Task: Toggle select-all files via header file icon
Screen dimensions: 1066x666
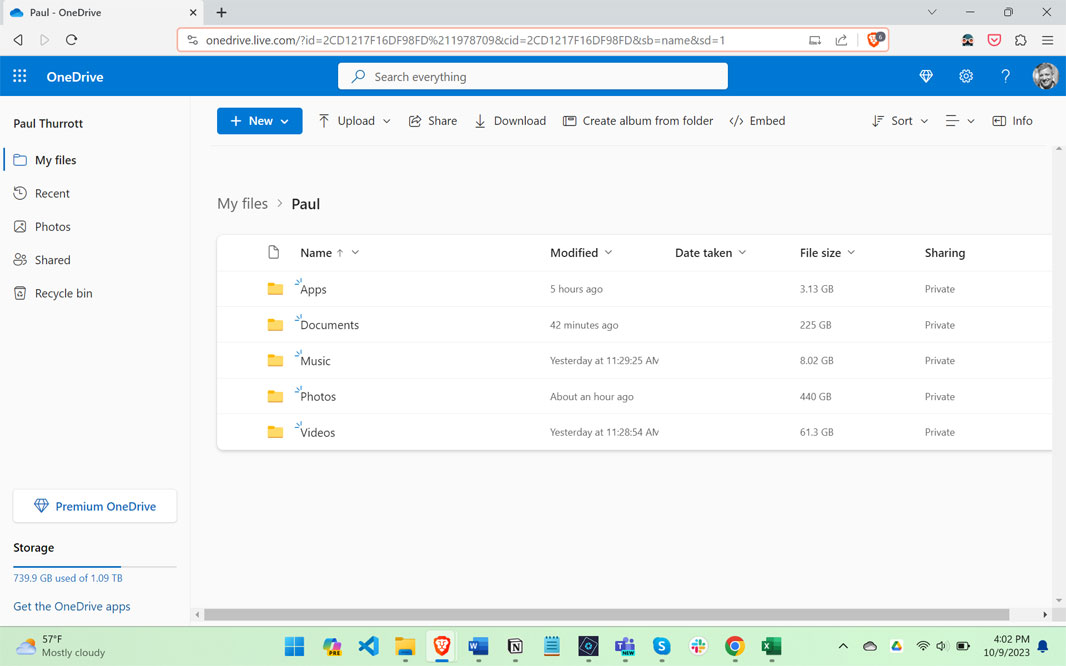Action: [x=273, y=252]
